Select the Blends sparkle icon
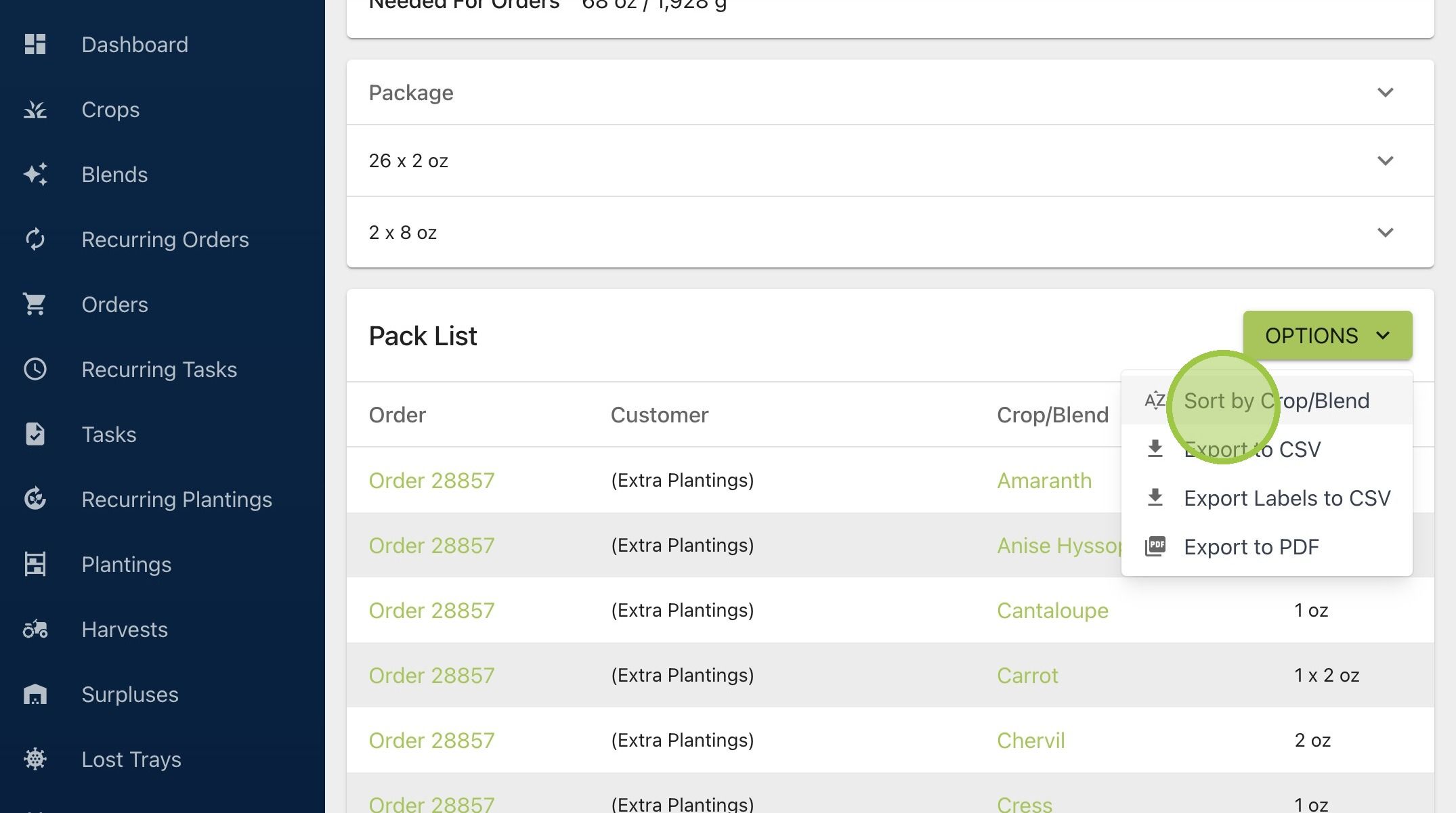The image size is (1456, 813). (x=35, y=175)
